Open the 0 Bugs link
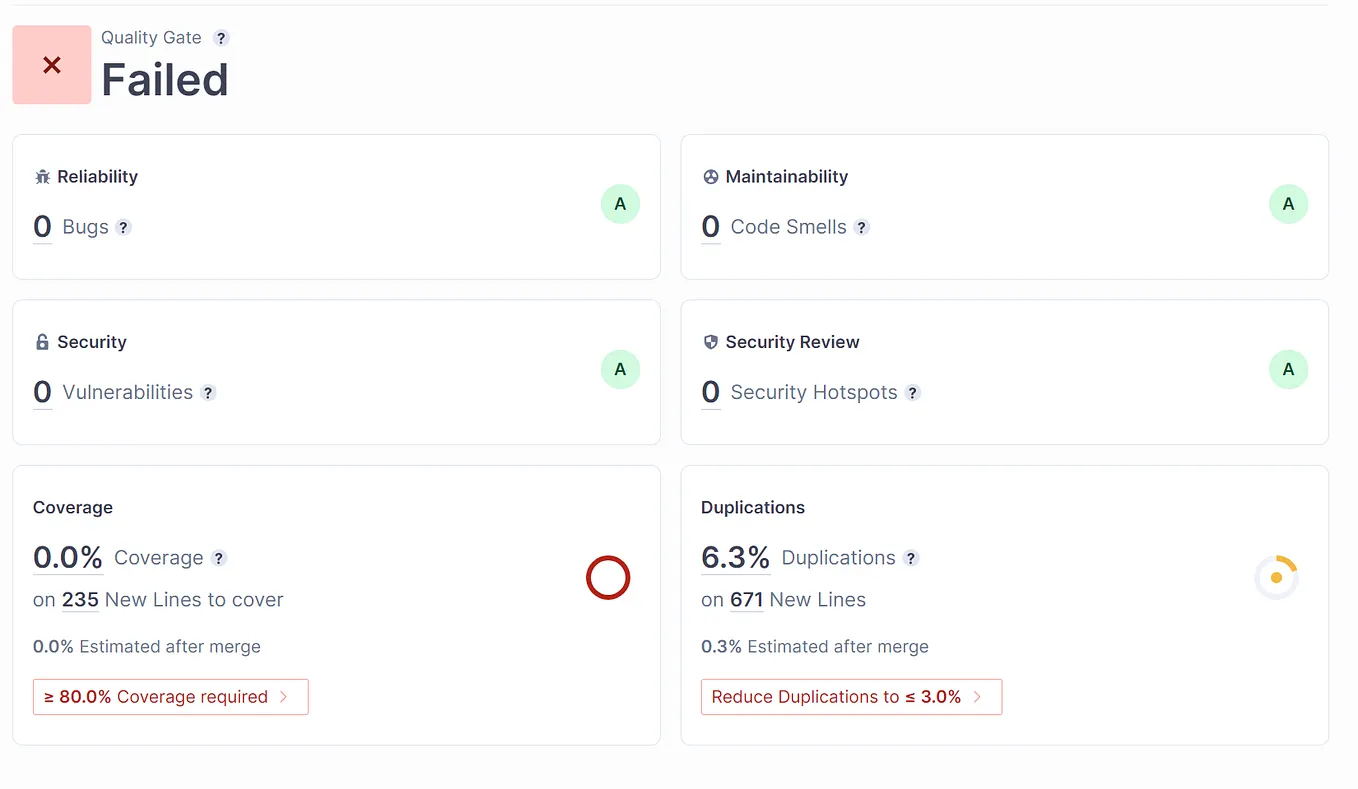1358x789 pixels. click(40, 226)
